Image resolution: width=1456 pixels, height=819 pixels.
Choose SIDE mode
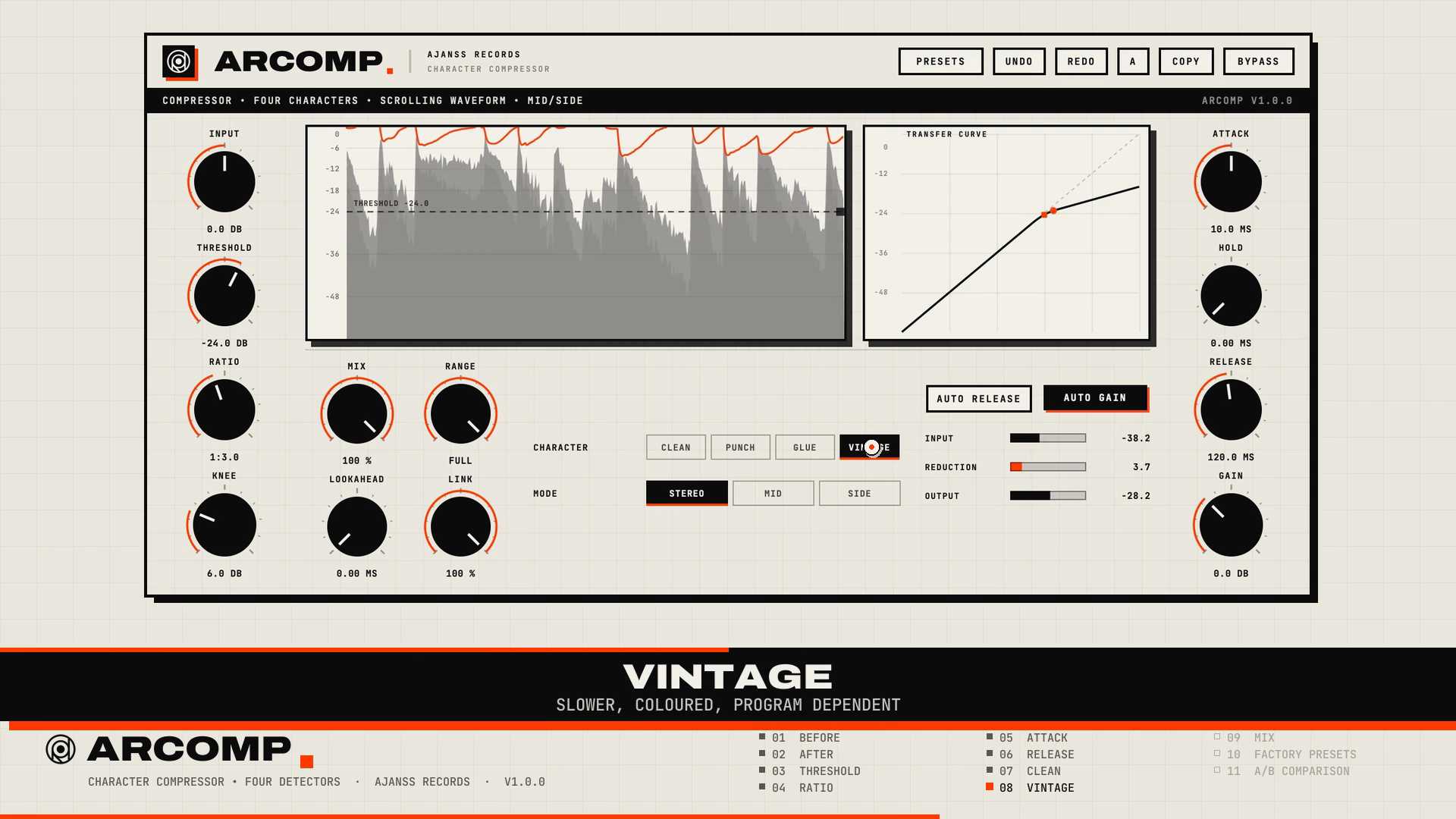click(859, 494)
